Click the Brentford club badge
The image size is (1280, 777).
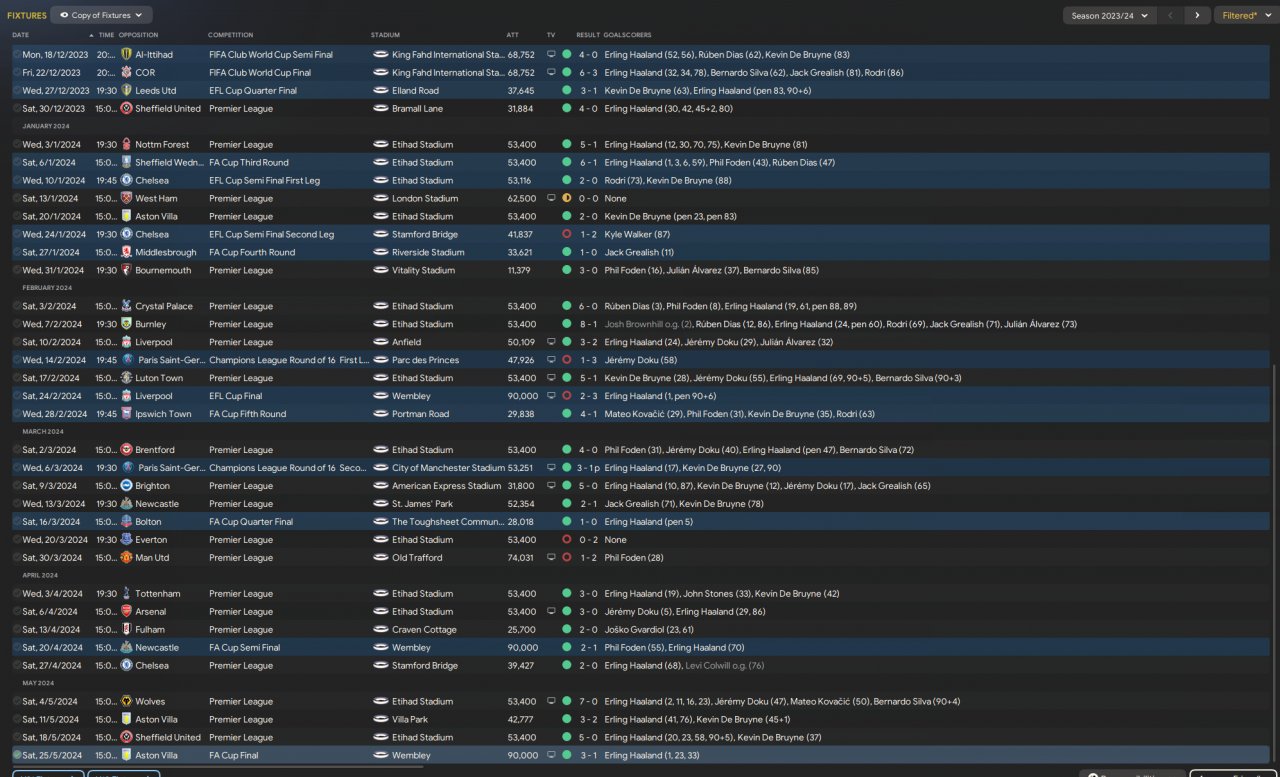127,450
